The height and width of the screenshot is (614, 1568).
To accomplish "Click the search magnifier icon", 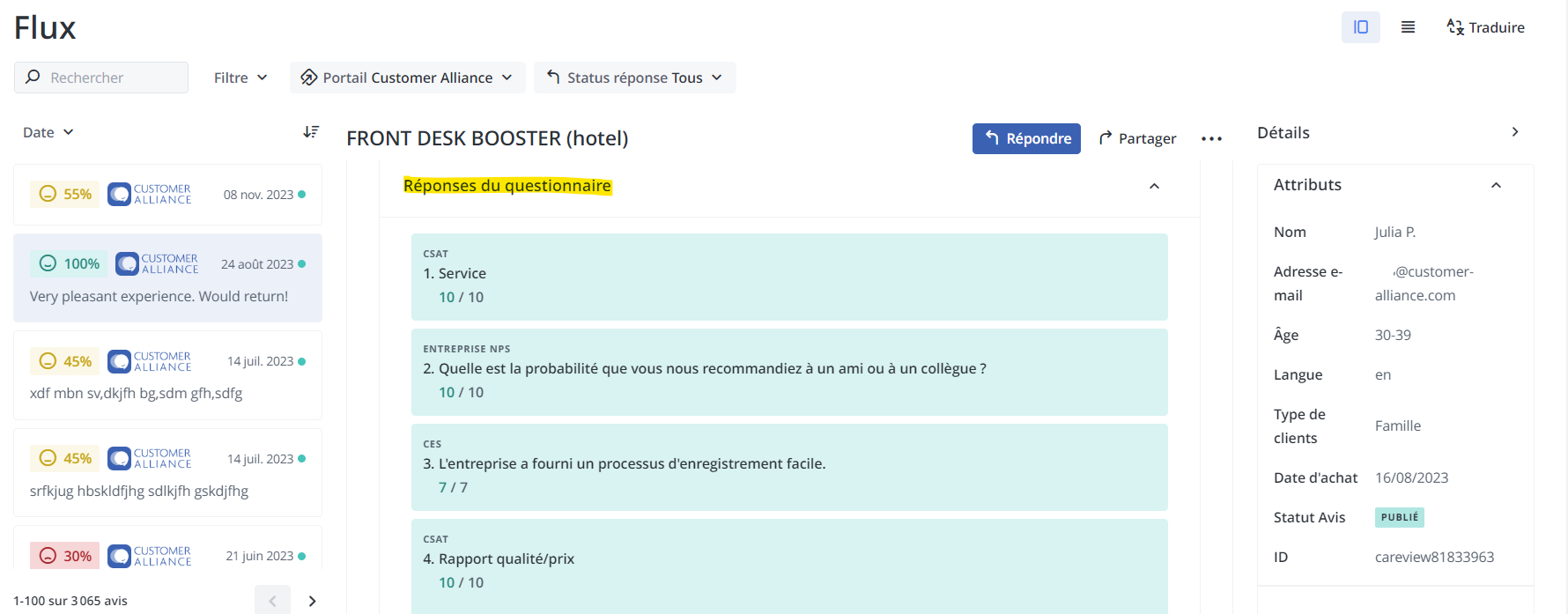I will 33,77.
